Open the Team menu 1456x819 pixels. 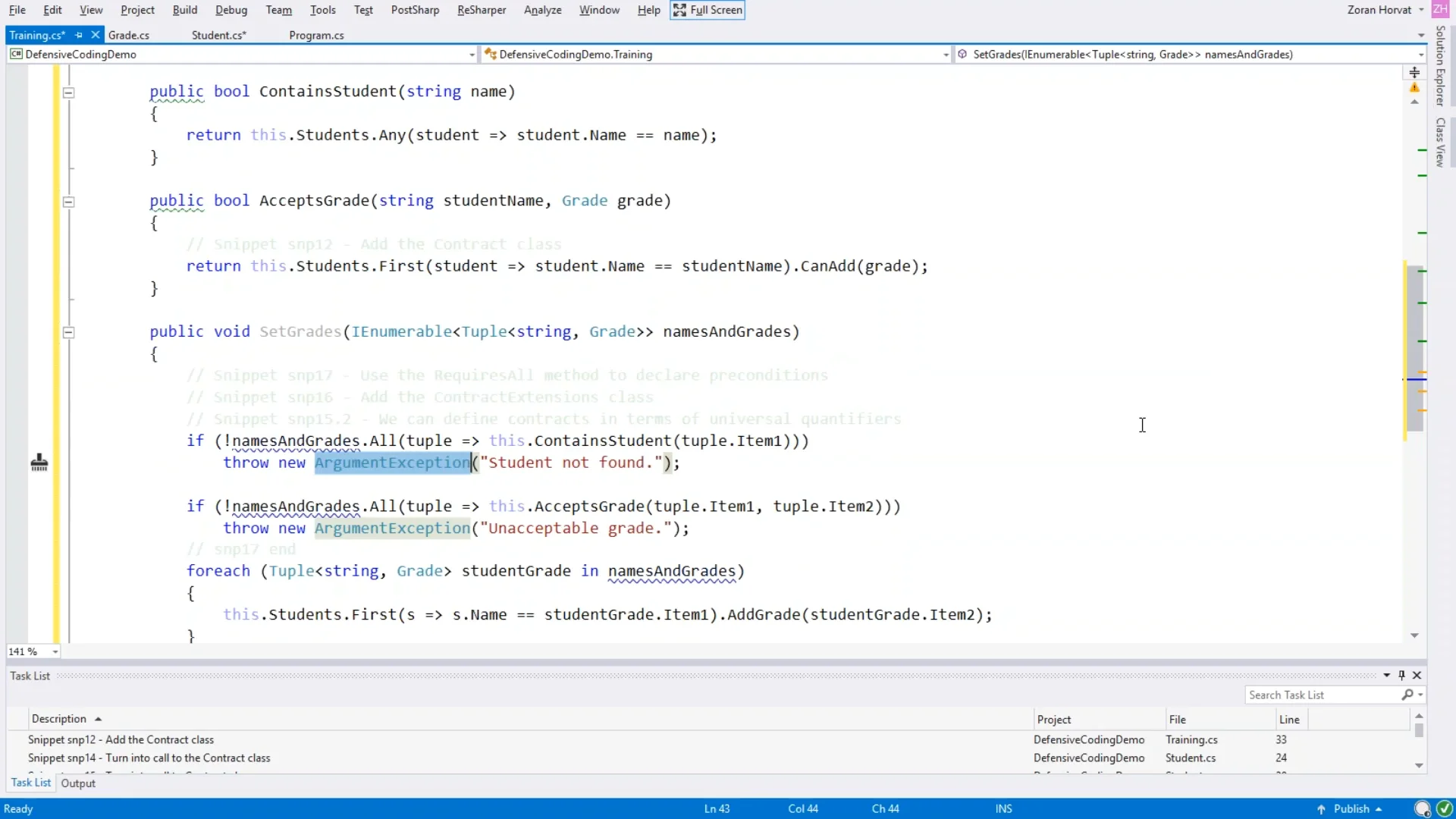[278, 10]
